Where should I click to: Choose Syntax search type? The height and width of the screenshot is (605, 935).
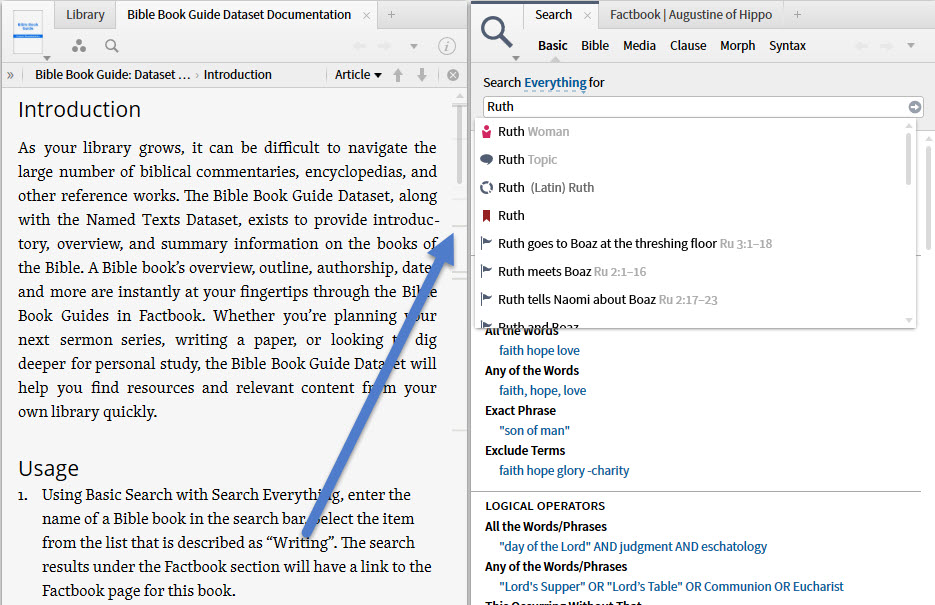(x=787, y=45)
